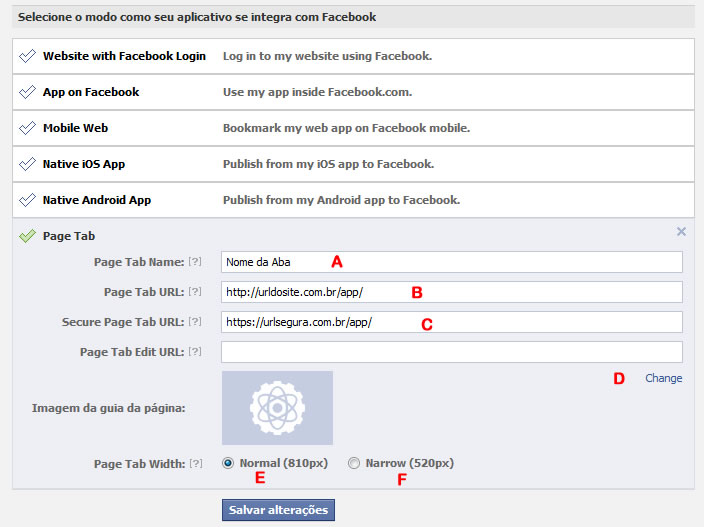Expand Website with Facebook Login option

tap(353, 56)
